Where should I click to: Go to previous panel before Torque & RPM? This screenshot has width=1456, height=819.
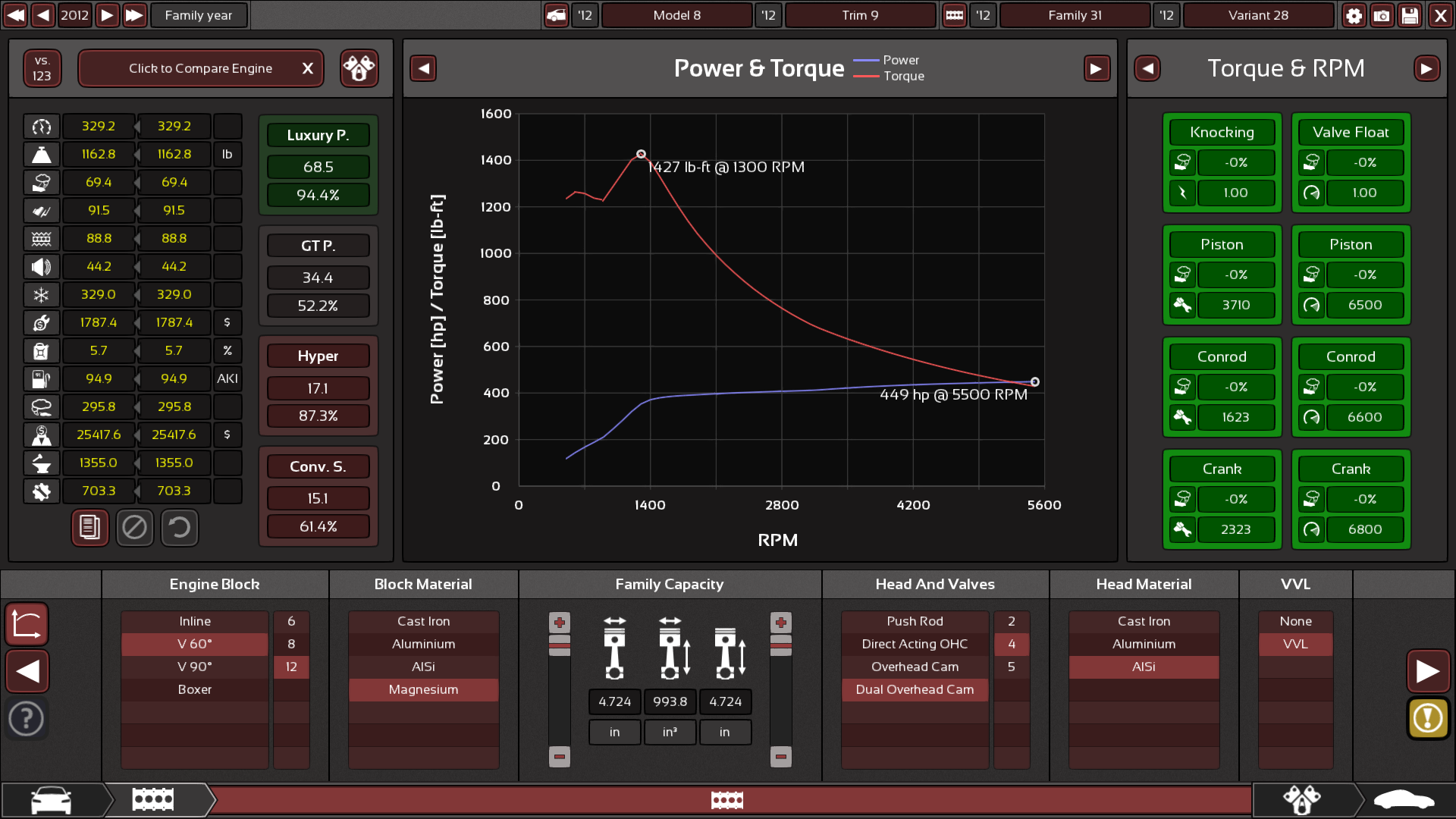coord(1147,68)
